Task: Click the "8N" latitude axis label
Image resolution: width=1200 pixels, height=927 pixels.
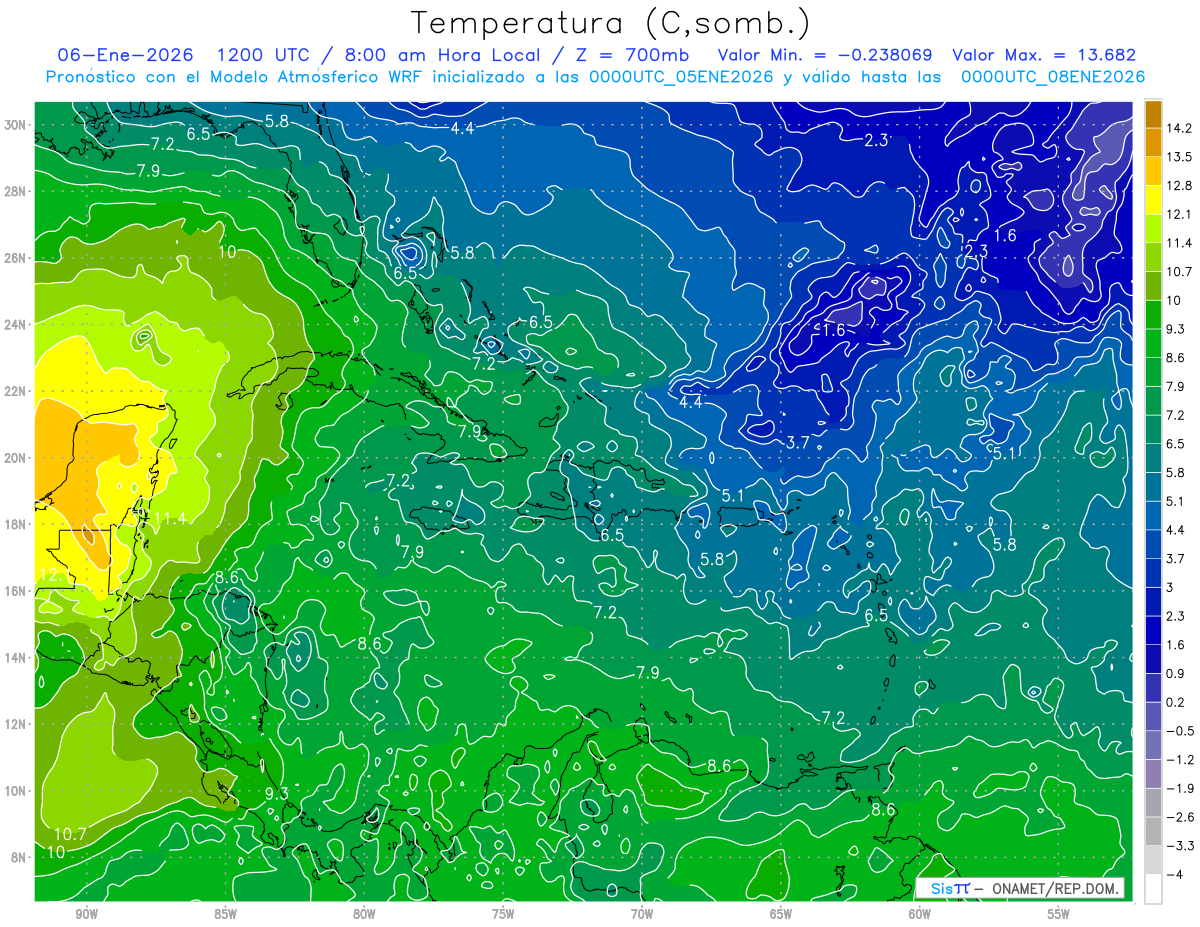Action: pyautogui.click(x=20, y=857)
